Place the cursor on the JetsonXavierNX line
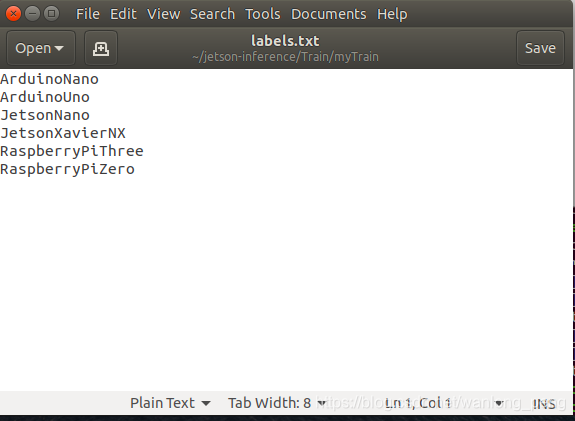Image resolution: width=575 pixels, height=421 pixels. coord(63,133)
